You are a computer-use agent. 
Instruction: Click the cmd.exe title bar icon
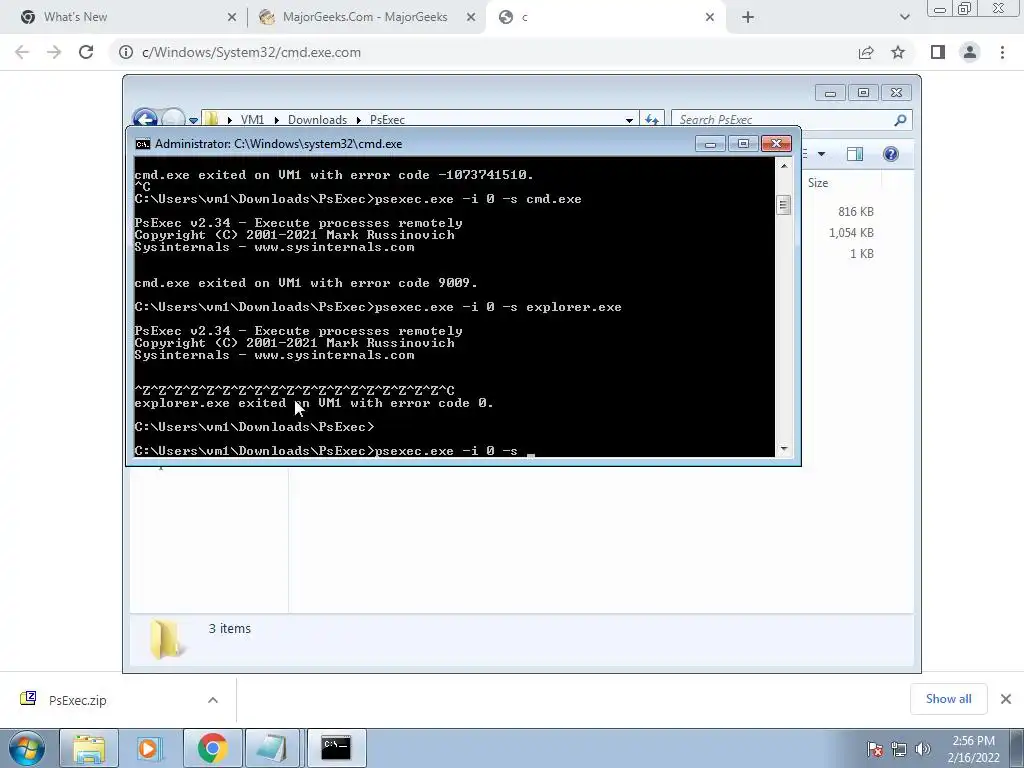click(x=142, y=144)
